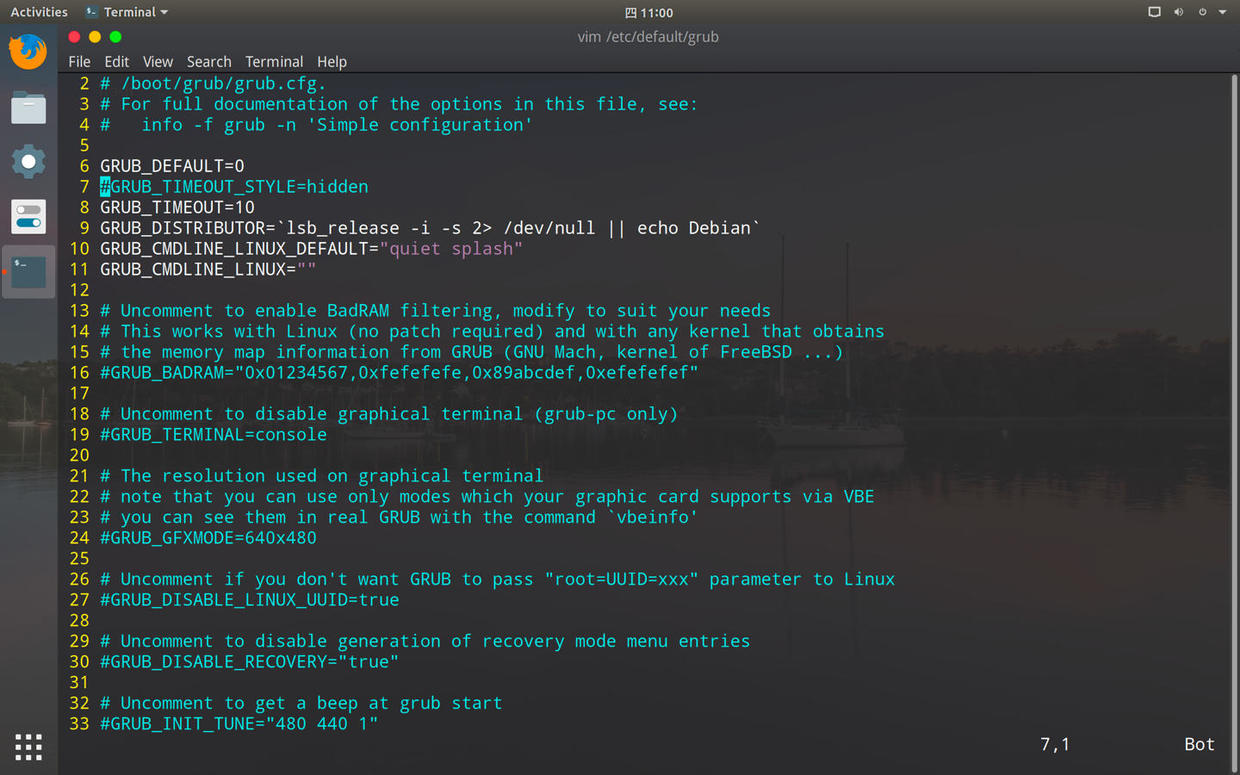
Task: Place cursor on GRUB_TIMEOUT=10 line
Action: click(177, 207)
